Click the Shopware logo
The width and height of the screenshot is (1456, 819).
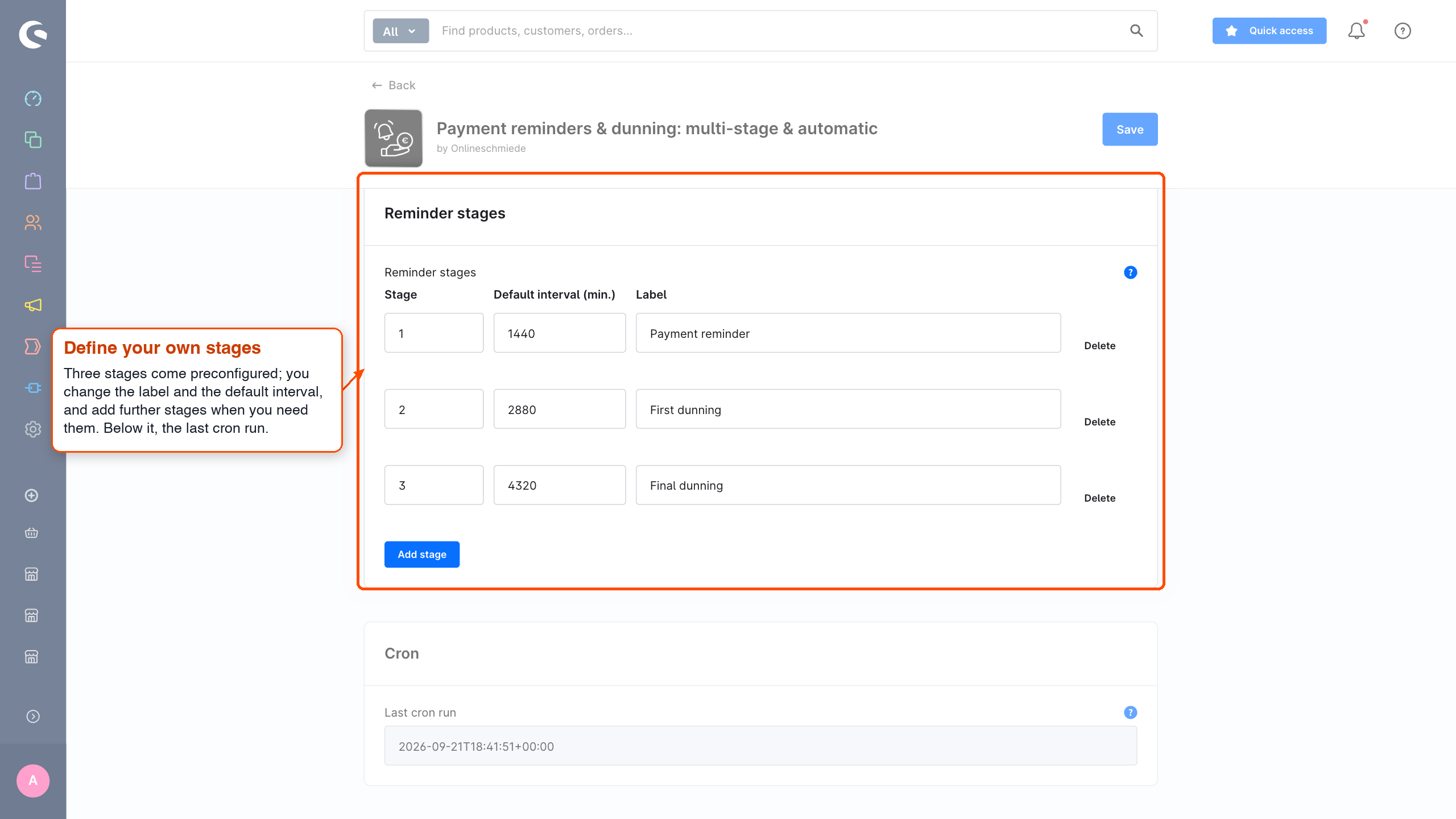click(33, 34)
